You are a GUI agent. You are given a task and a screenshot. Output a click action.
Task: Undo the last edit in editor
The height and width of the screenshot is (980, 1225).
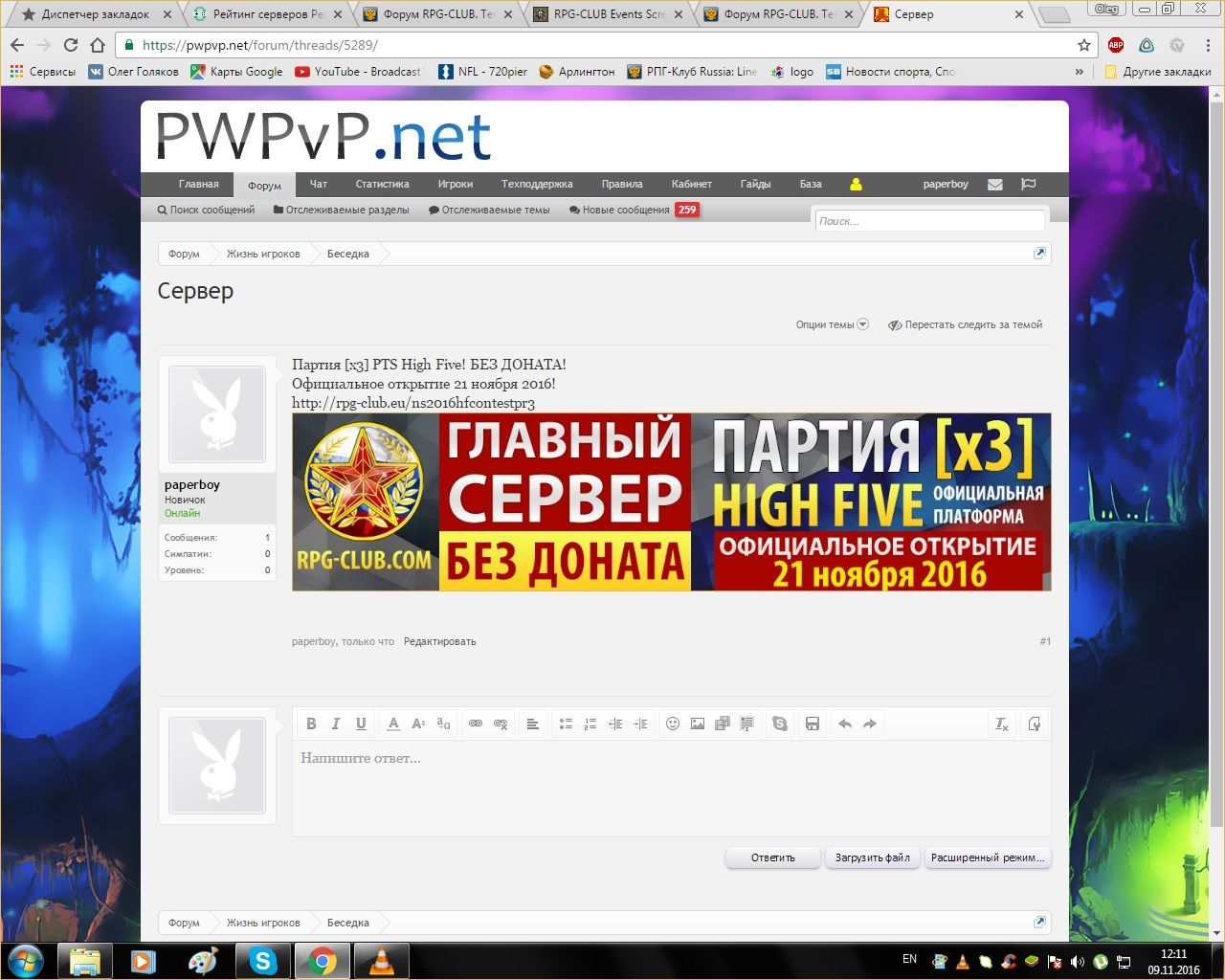pos(845,724)
